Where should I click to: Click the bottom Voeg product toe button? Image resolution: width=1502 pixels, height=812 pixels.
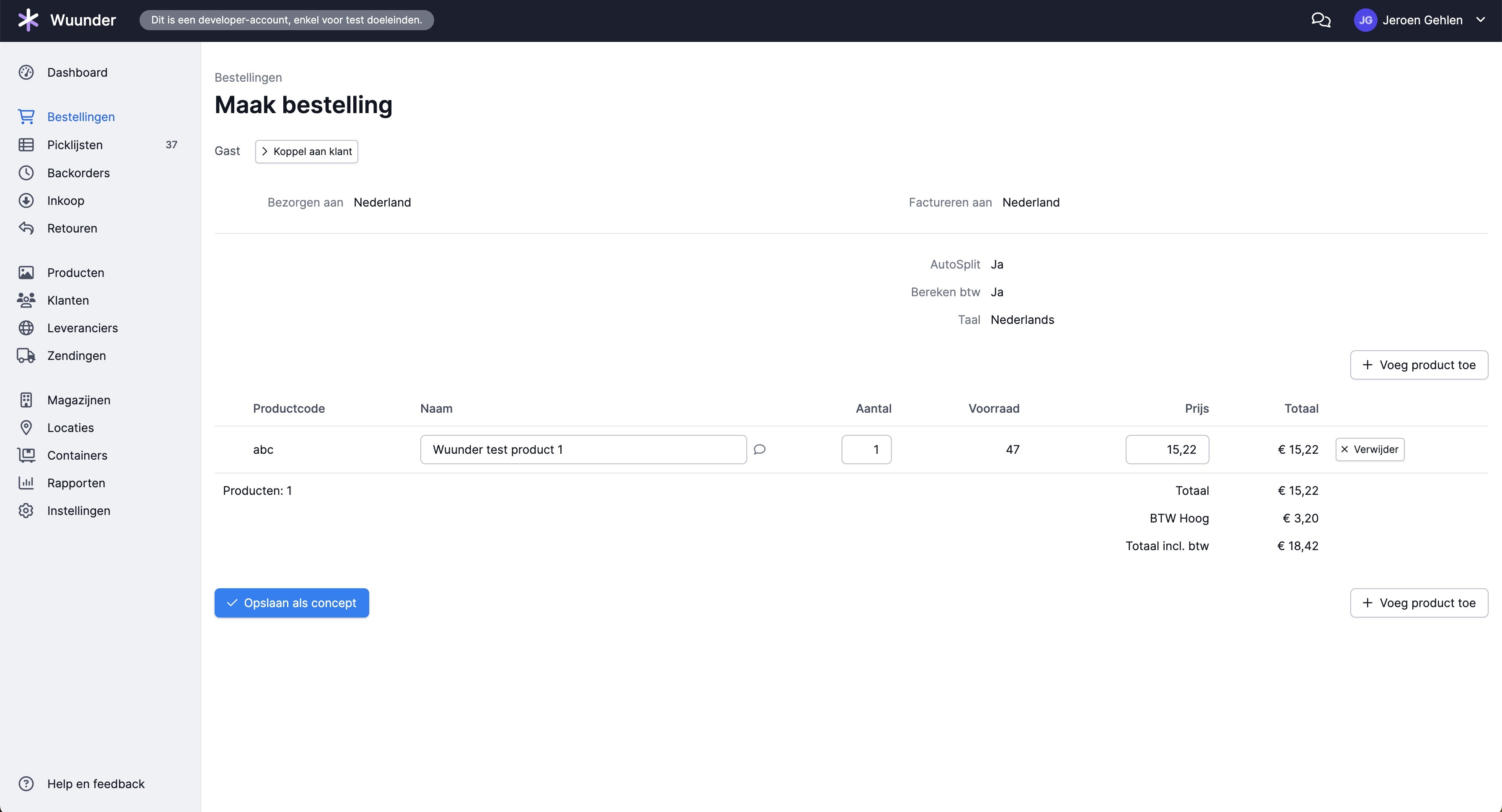pos(1419,603)
